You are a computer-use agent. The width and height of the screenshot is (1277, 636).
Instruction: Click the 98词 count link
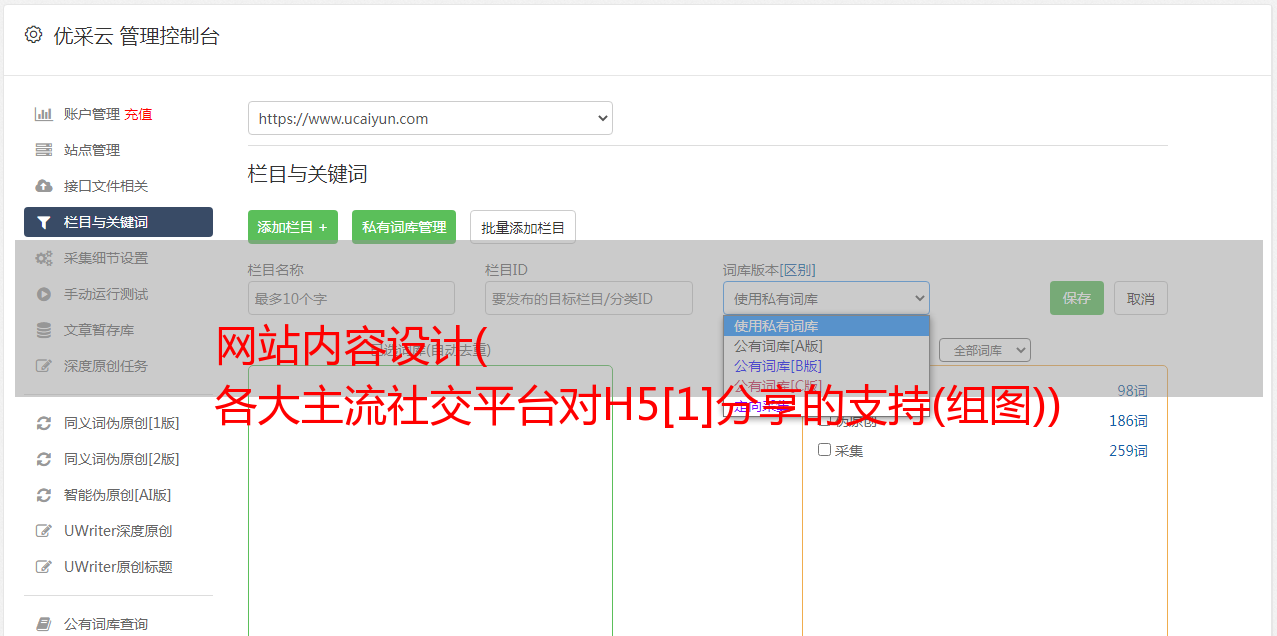click(x=1132, y=391)
